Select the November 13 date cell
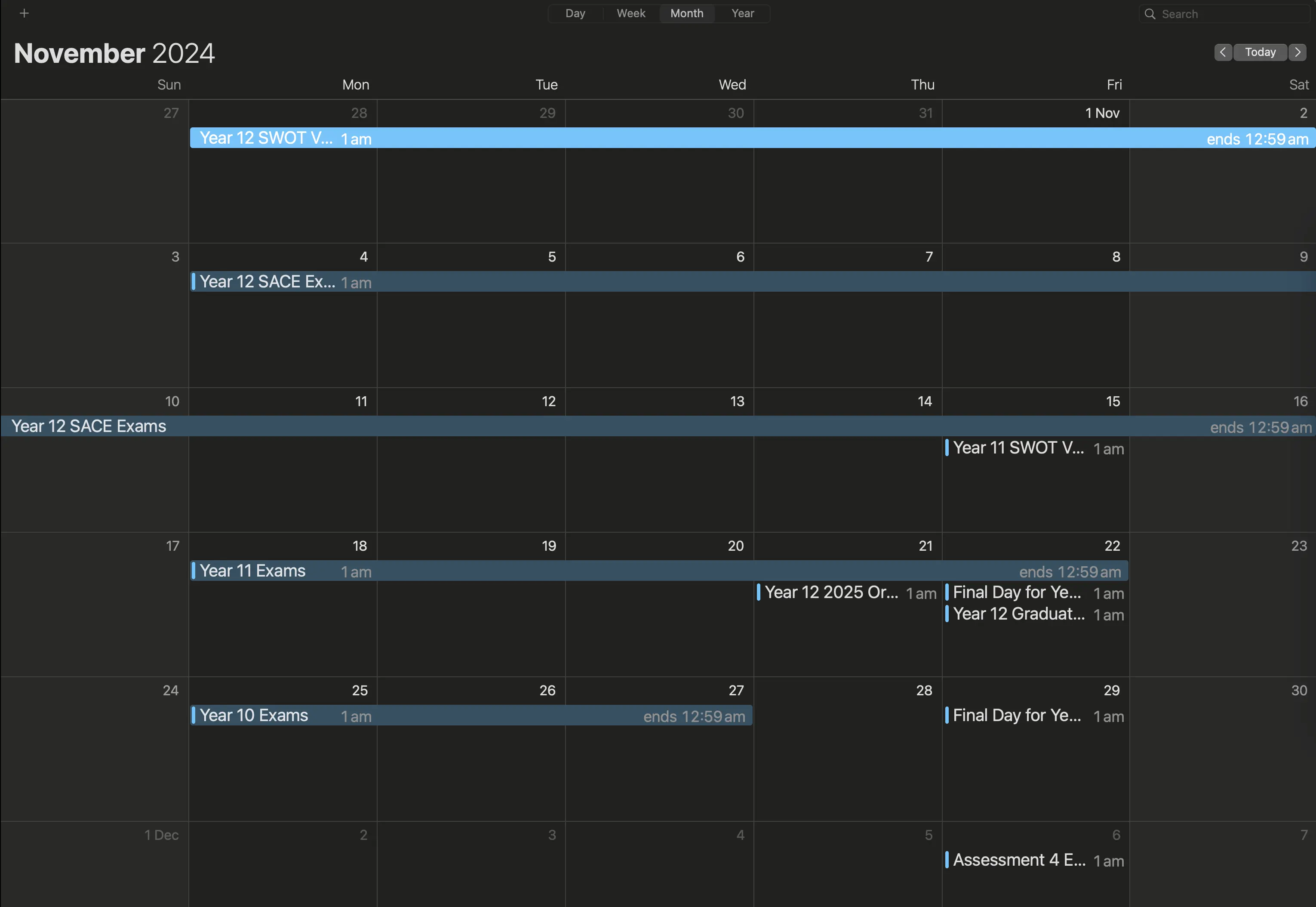 tap(659, 494)
